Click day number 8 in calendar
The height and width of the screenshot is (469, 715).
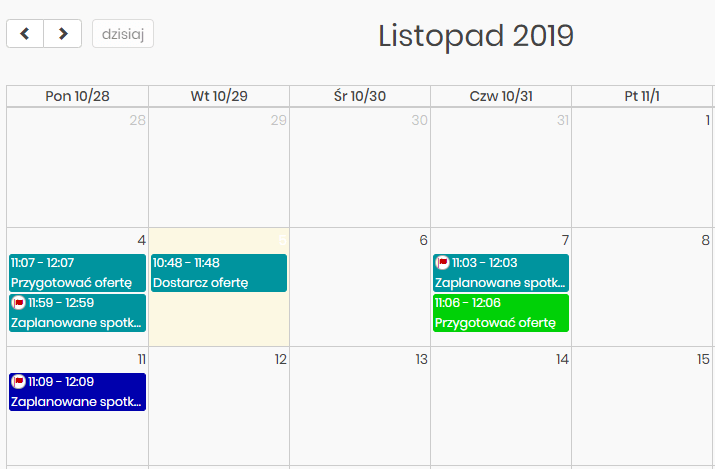(x=705, y=240)
